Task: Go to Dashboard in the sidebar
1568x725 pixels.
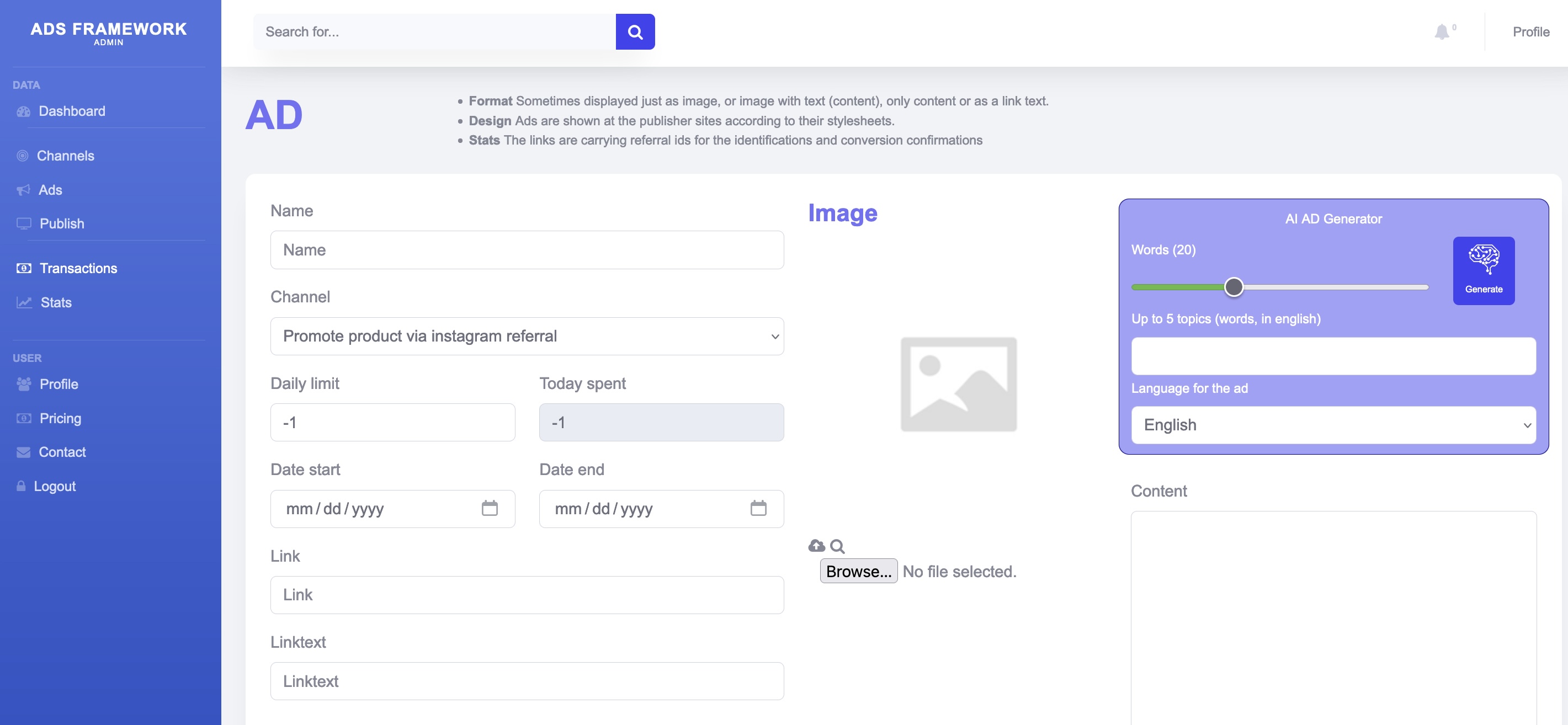Action: [72, 111]
